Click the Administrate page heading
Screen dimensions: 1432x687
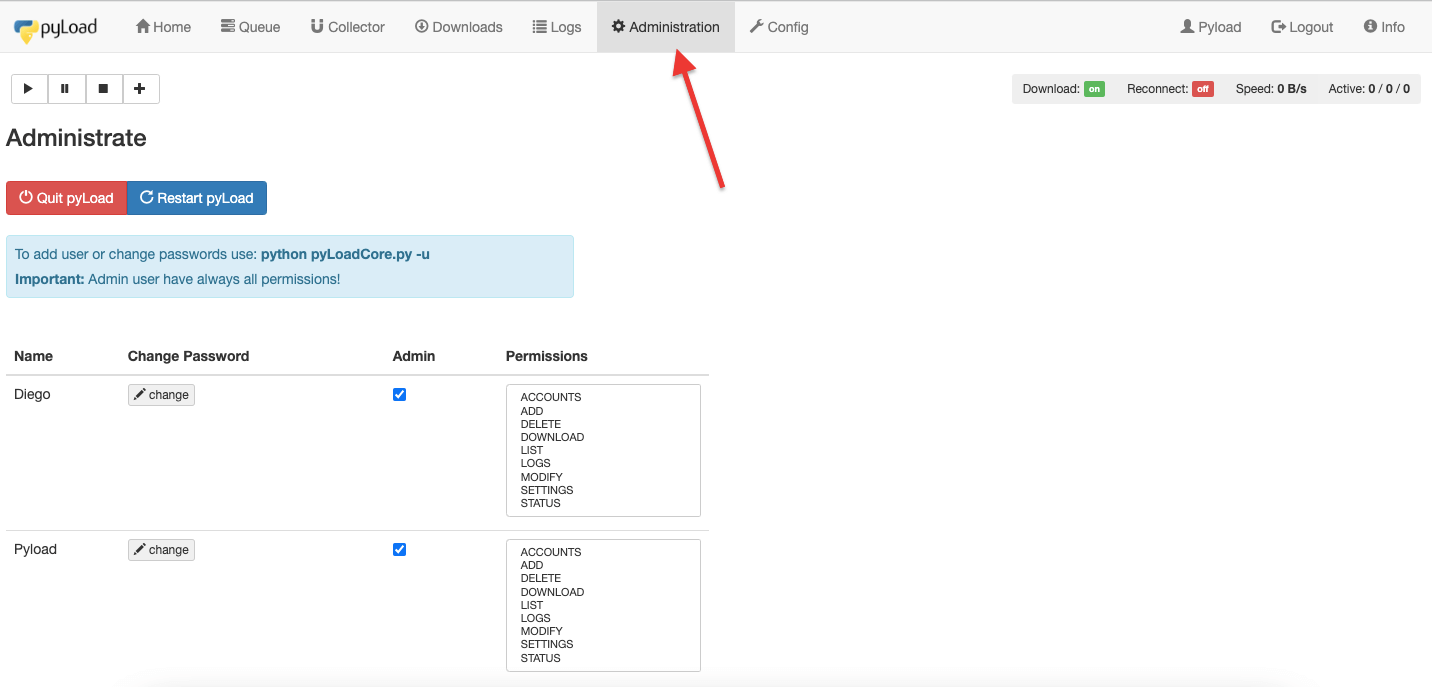click(77, 138)
